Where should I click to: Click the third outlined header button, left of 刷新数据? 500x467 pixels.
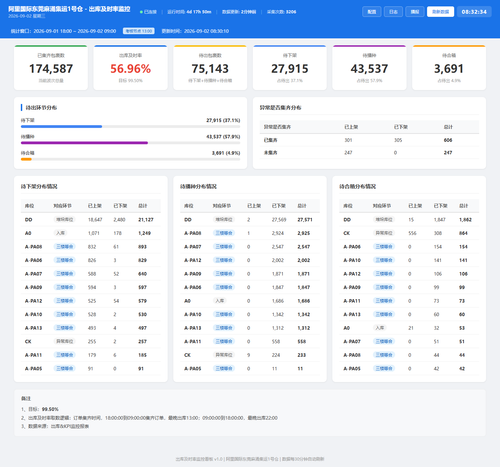(415, 12)
